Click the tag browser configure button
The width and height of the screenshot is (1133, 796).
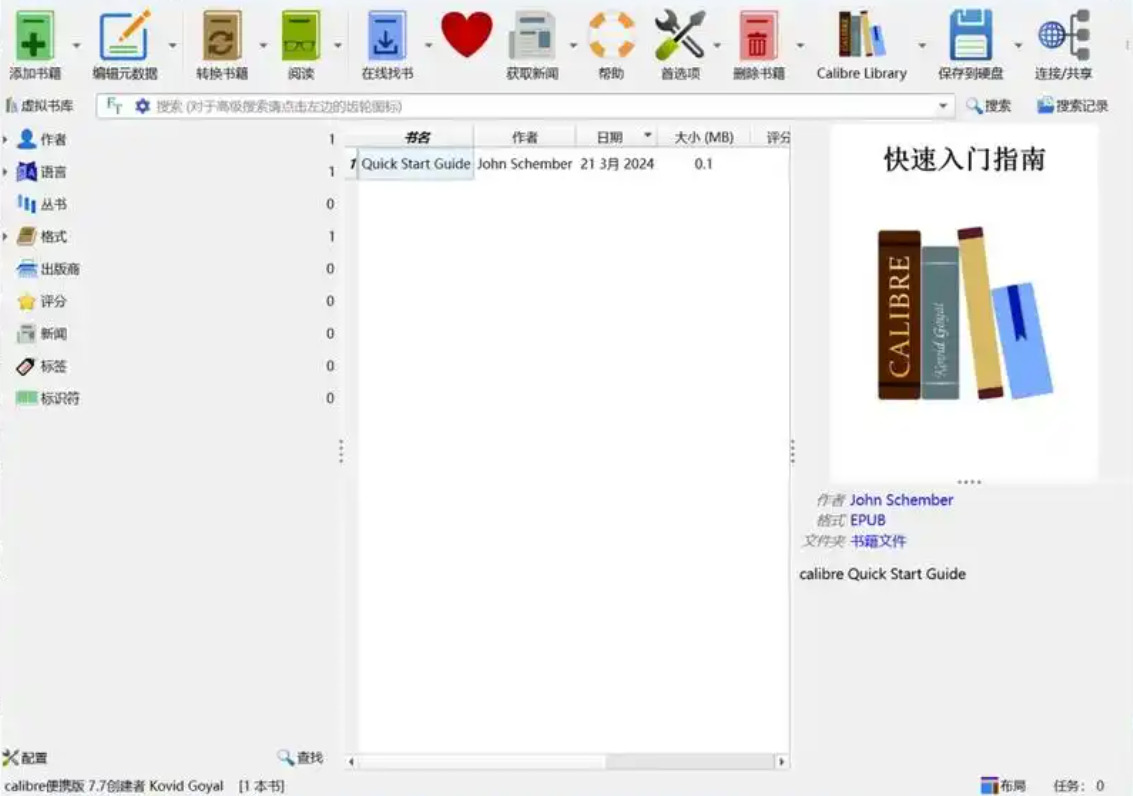(x=25, y=758)
